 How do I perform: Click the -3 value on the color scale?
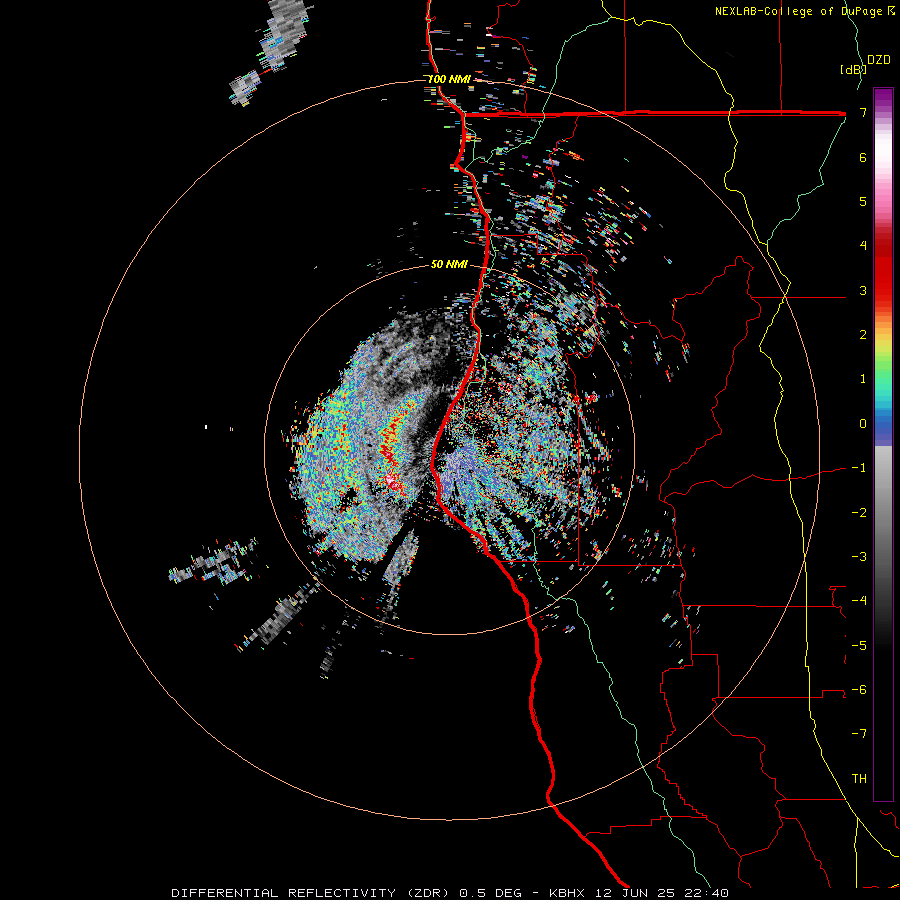[x=859, y=557]
